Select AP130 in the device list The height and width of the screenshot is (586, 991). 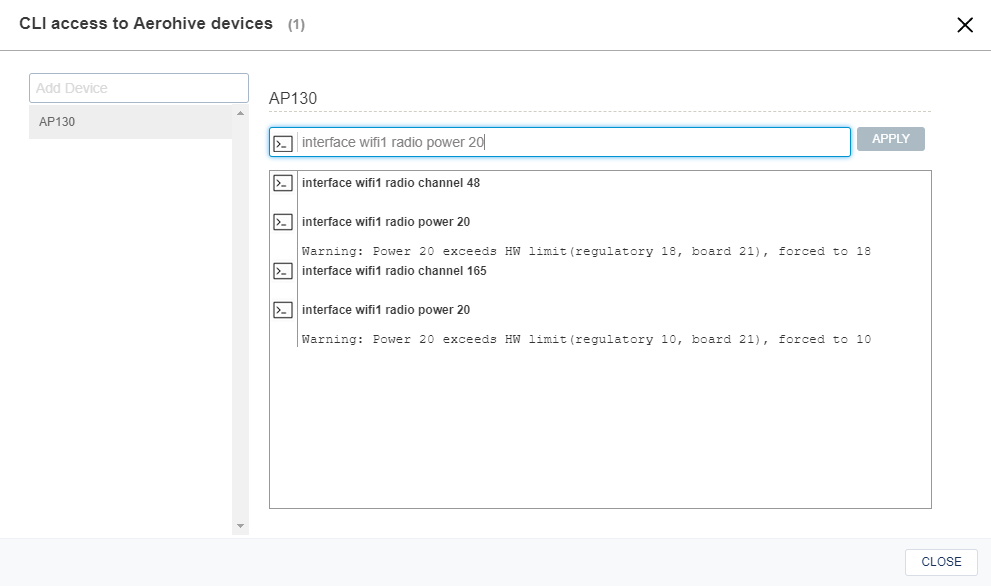[130, 122]
